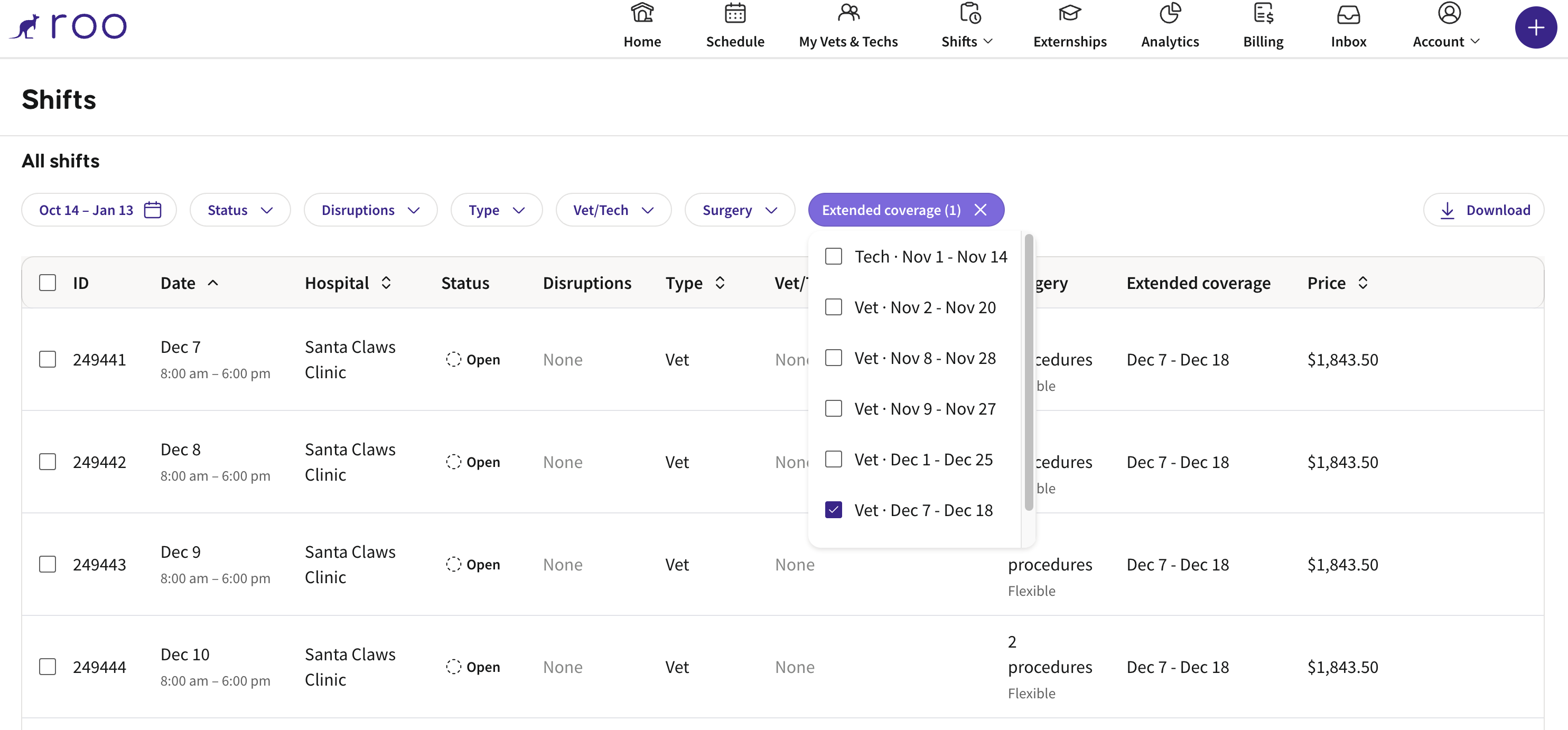The image size is (1568, 730).
Task: Open the Billing invoice icon
Action: pyautogui.click(x=1263, y=13)
